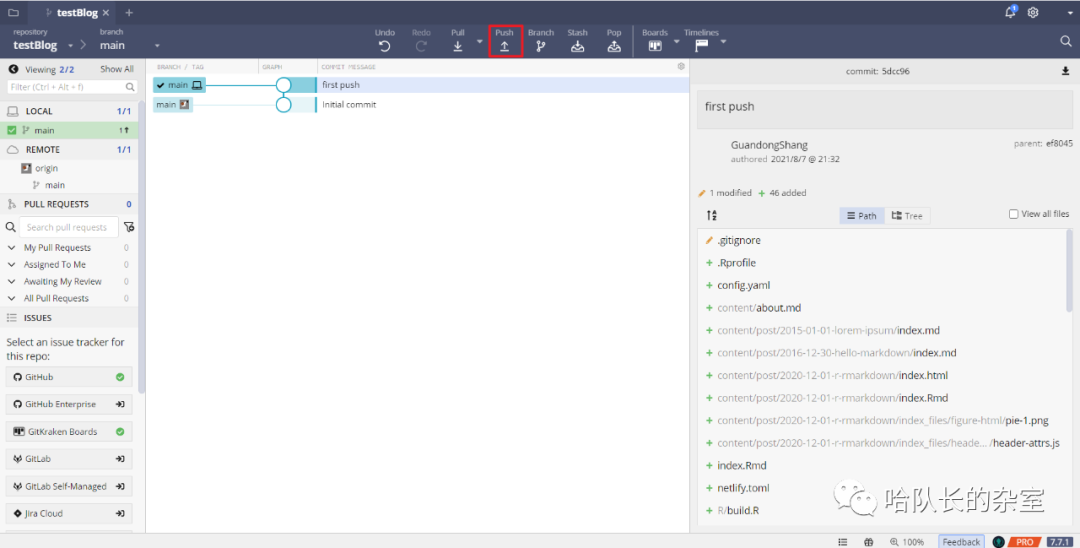
Task: Open graph column settings gear
Action: 681,67
